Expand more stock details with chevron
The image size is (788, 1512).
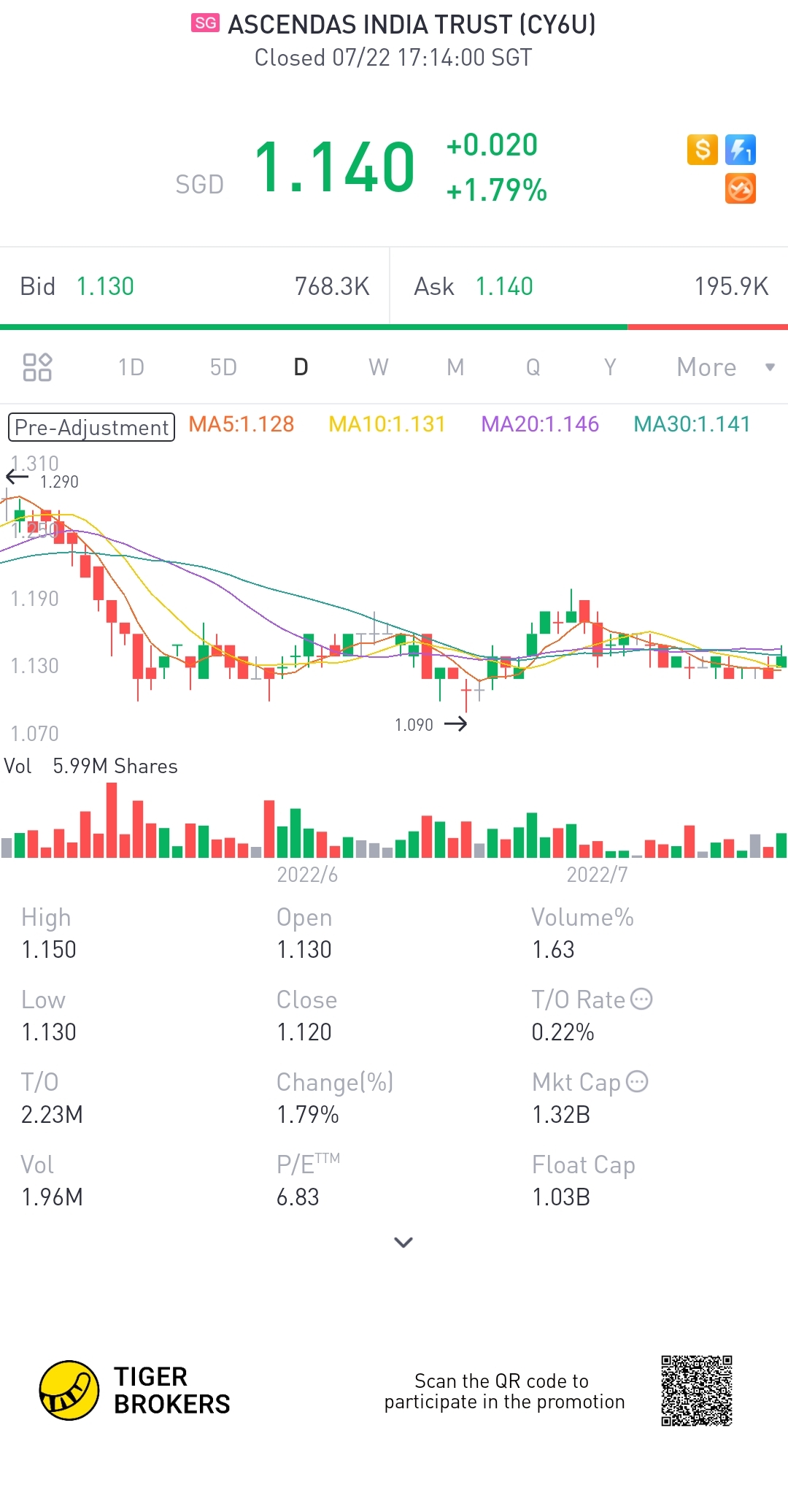point(403,1242)
